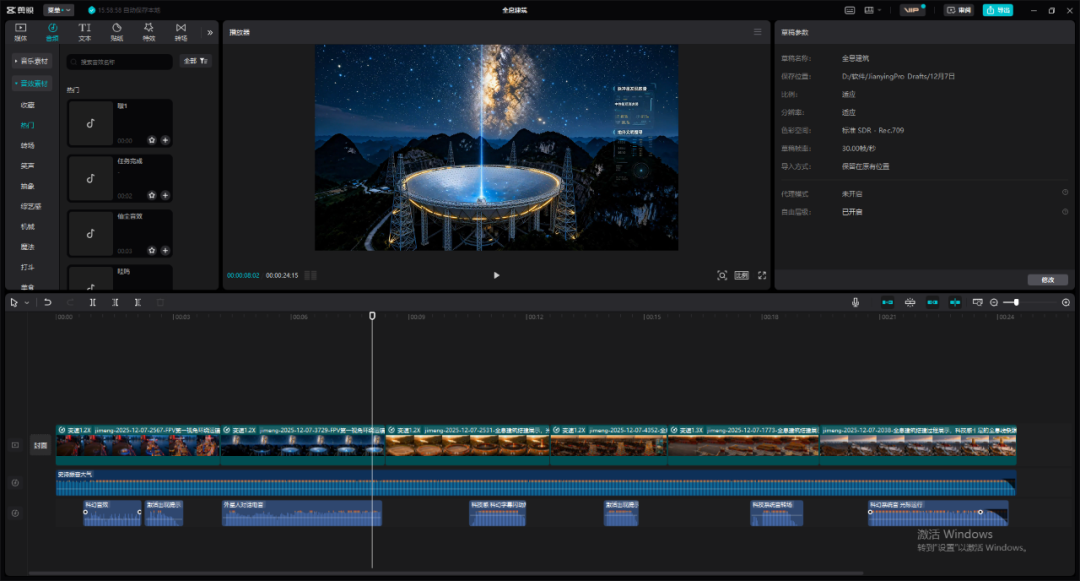
Task: Click the 导出 (Export) button
Action: point(997,10)
